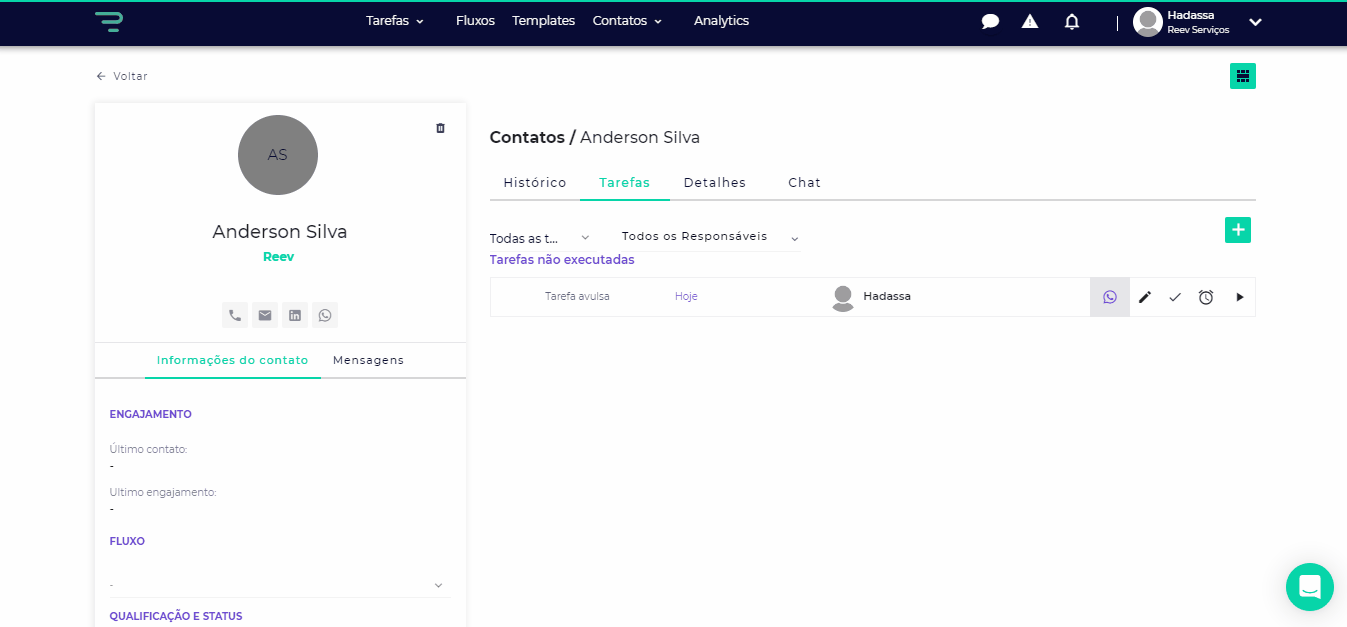
Task: Click the email icon under Anderson Silva
Action: 265,315
